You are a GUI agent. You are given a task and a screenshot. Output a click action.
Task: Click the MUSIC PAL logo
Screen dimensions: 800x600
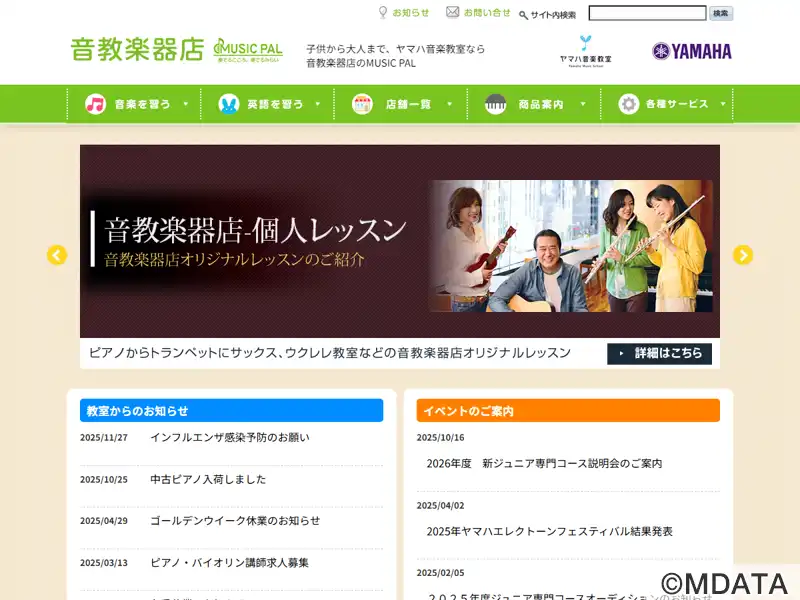(x=248, y=51)
